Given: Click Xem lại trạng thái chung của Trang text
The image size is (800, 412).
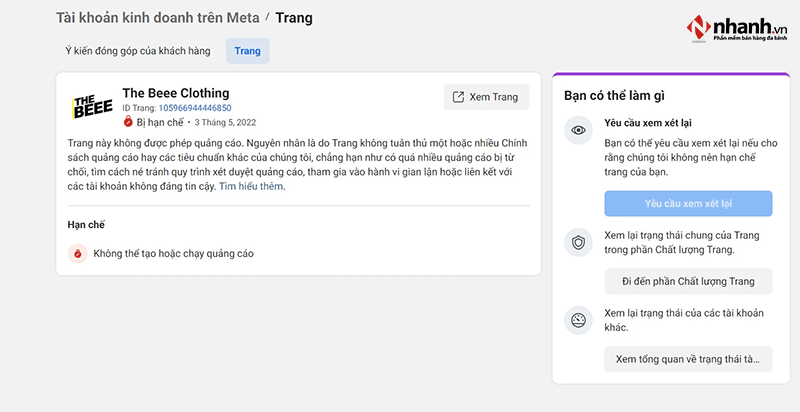Looking at the screenshot, I should pyautogui.click(x=682, y=243).
